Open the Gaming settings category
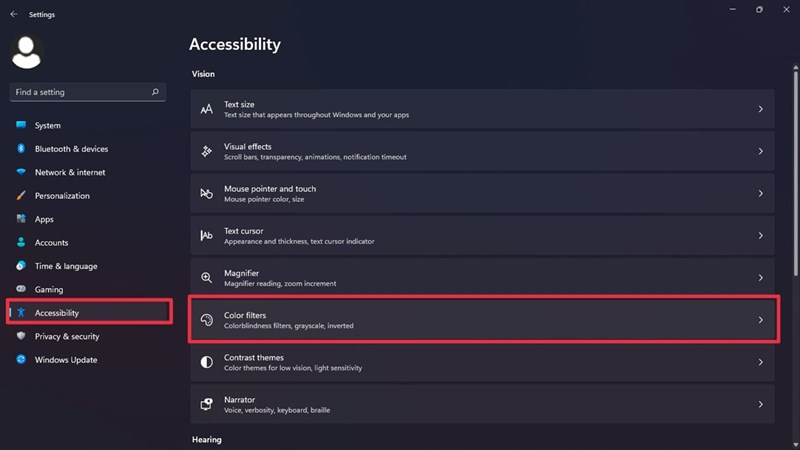Image resolution: width=800 pixels, height=450 pixels. point(49,290)
